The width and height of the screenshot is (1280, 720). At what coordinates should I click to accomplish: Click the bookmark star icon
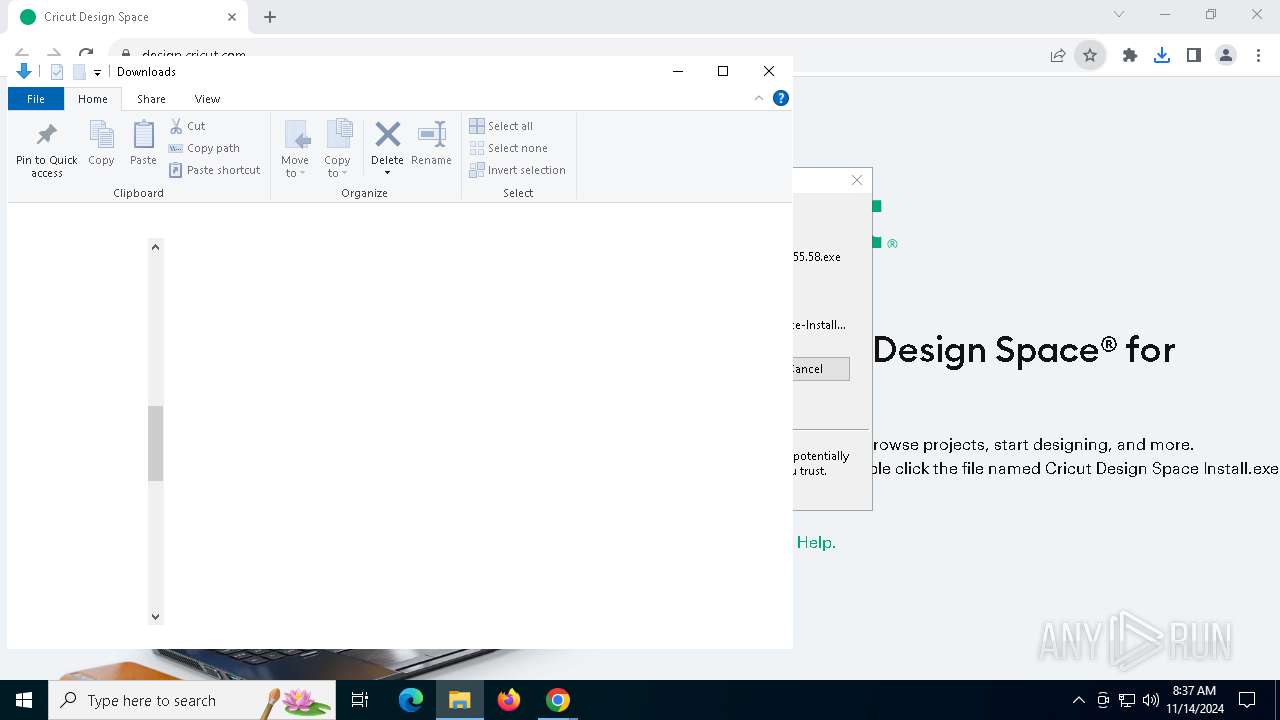pos(1090,56)
